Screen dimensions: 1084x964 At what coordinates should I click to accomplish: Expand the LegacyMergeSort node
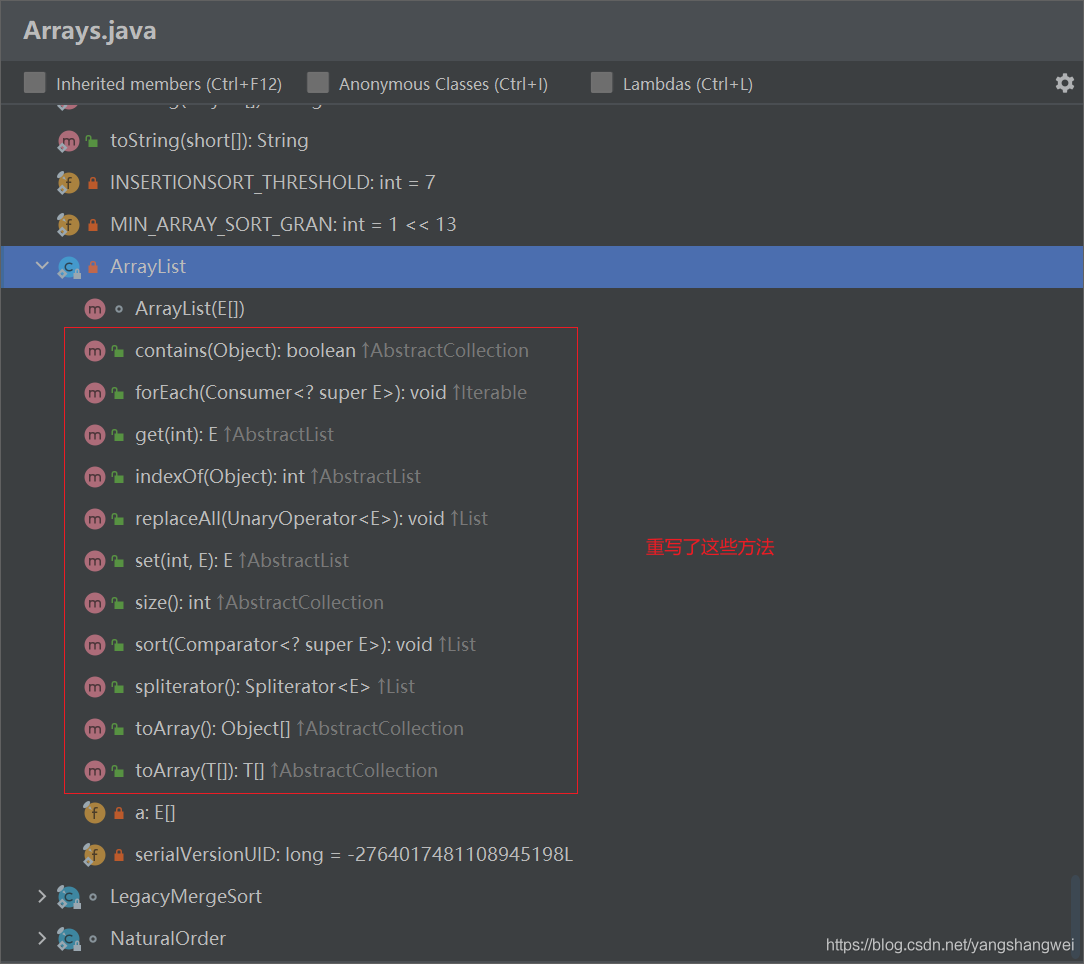(x=41, y=896)
